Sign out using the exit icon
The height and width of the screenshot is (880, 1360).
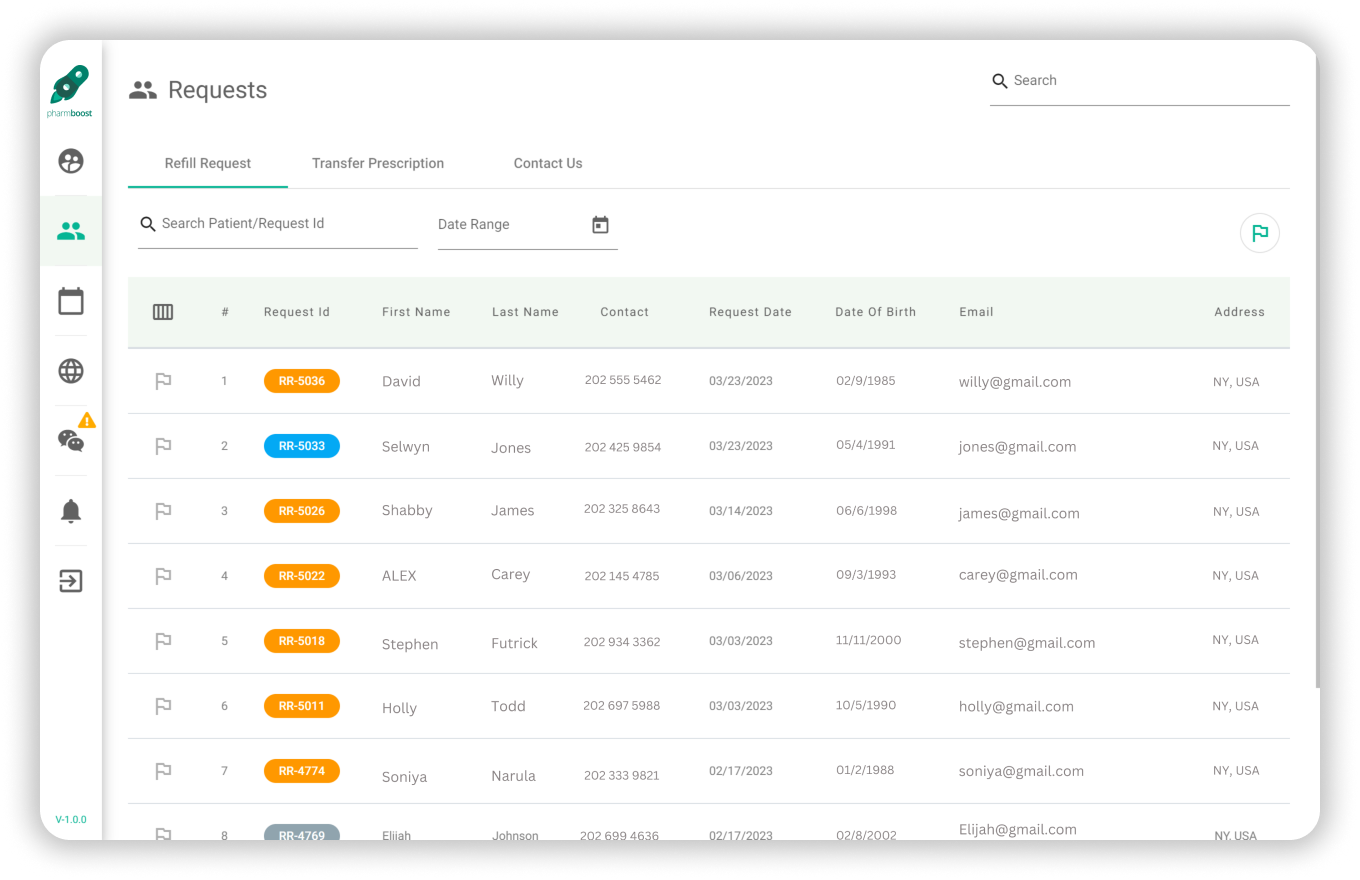70,581
